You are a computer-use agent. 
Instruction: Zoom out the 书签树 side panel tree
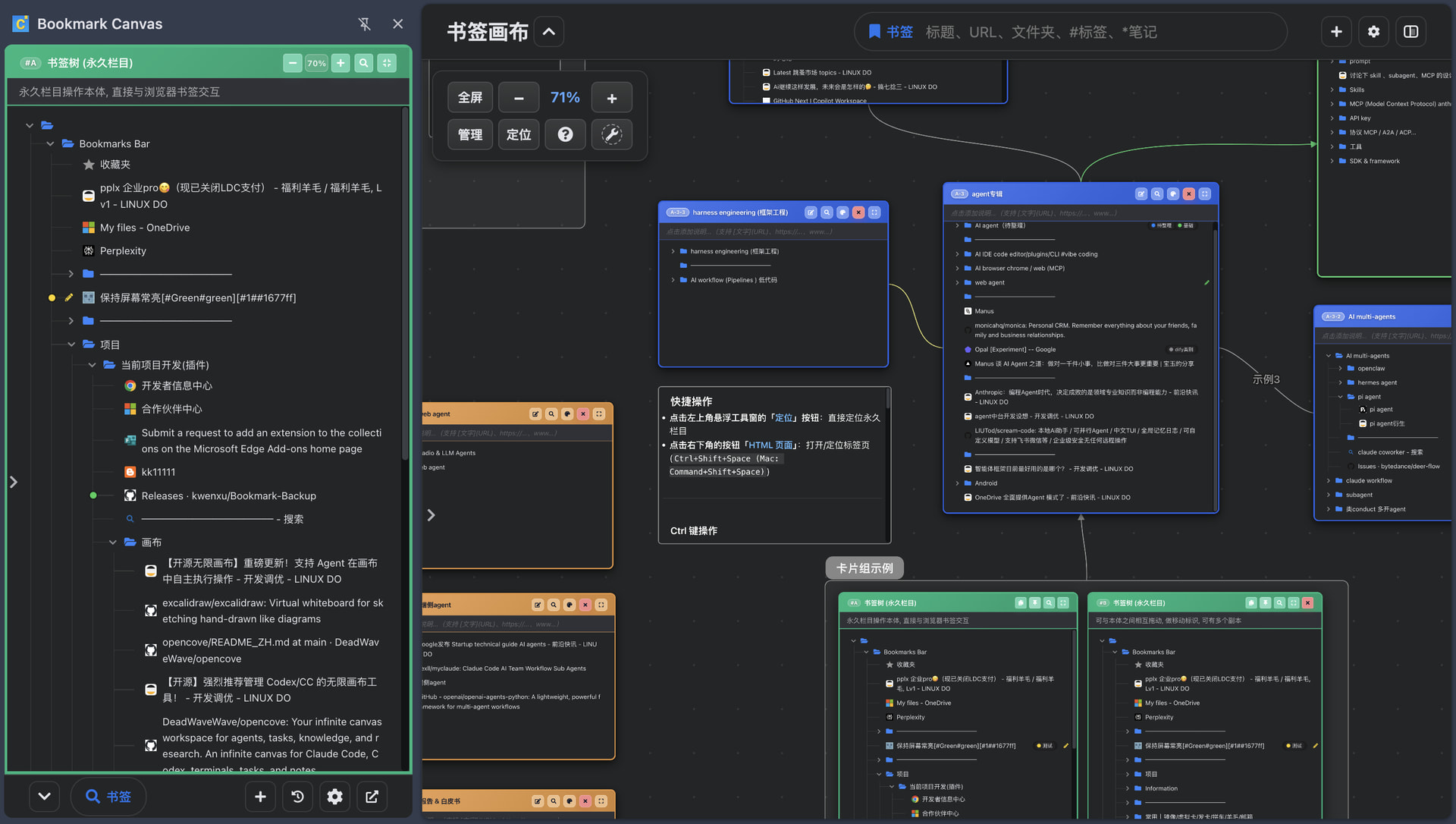pyautogui.click(x=293, y=63)
